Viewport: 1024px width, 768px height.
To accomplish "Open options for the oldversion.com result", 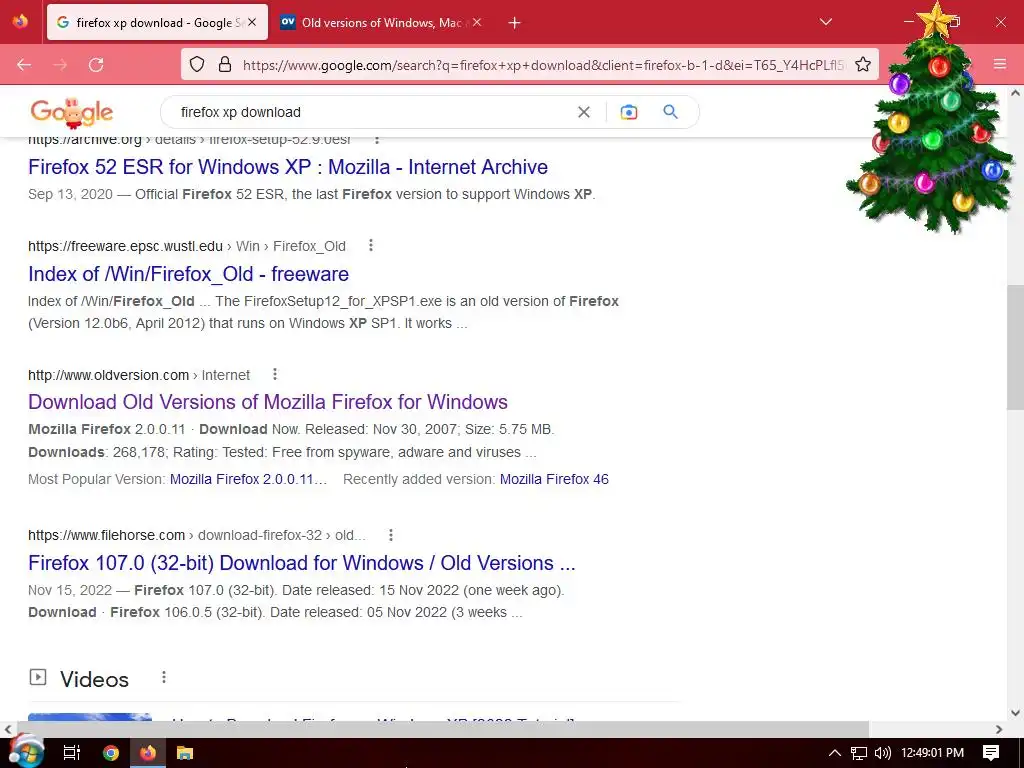I will pos(275,374).
